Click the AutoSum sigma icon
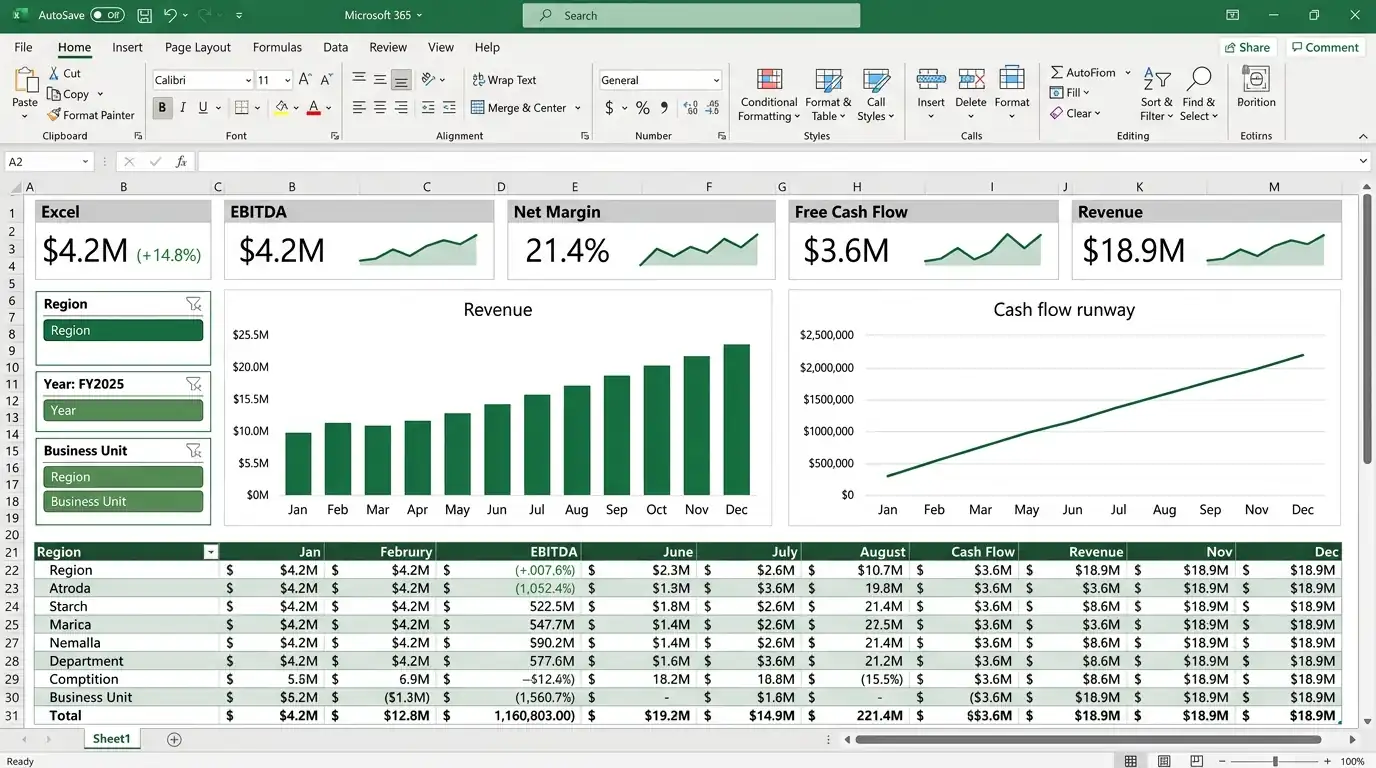1376x768 pixels. click(x=1056, y=73)
